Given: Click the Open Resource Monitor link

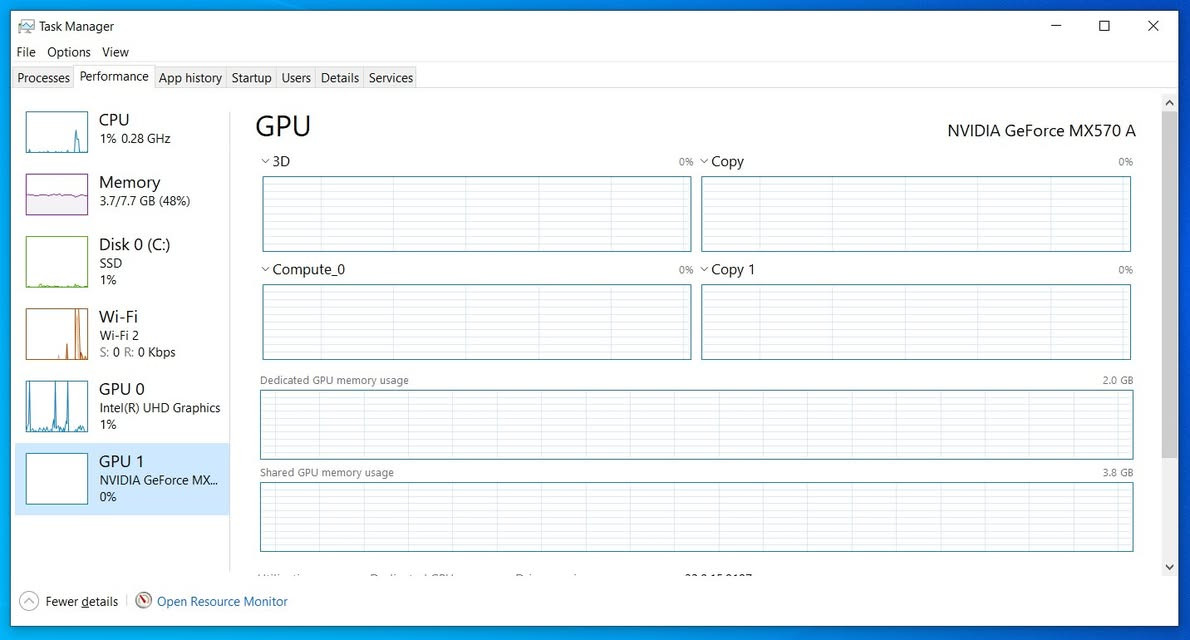Looking at the screenshot, I should click(222, 601).
